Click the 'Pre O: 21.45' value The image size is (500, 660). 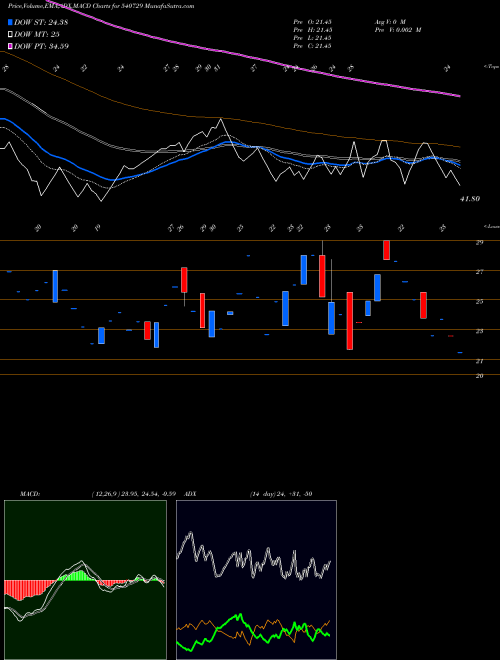click(313, 22)
